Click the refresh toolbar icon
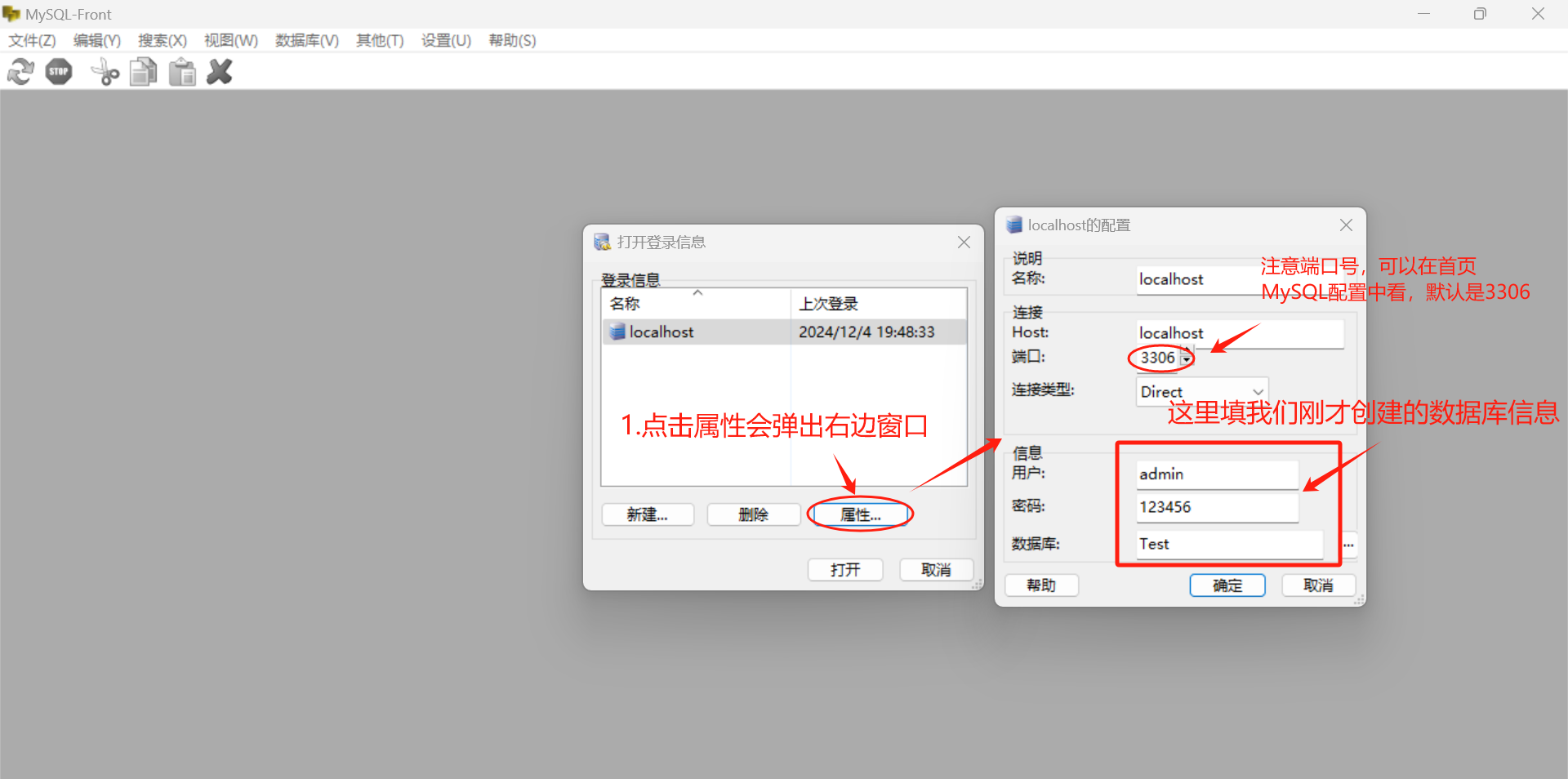This screenshot has width=1568, height=779. point(20,72)
